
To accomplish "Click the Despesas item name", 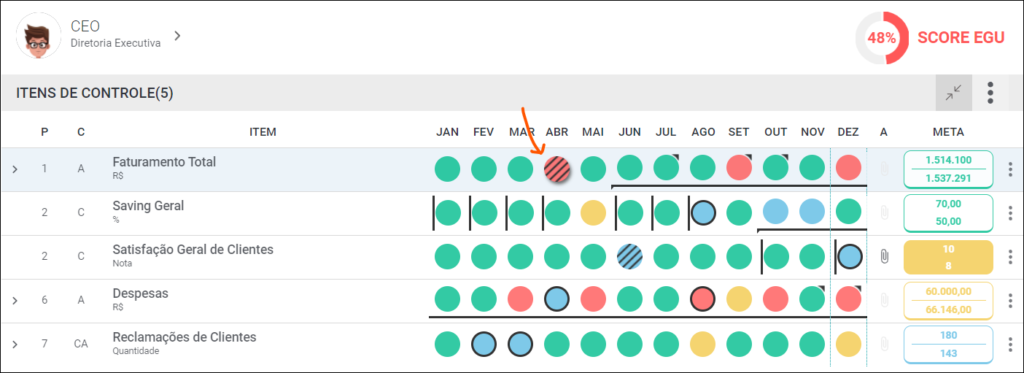I will pos(140,293).
